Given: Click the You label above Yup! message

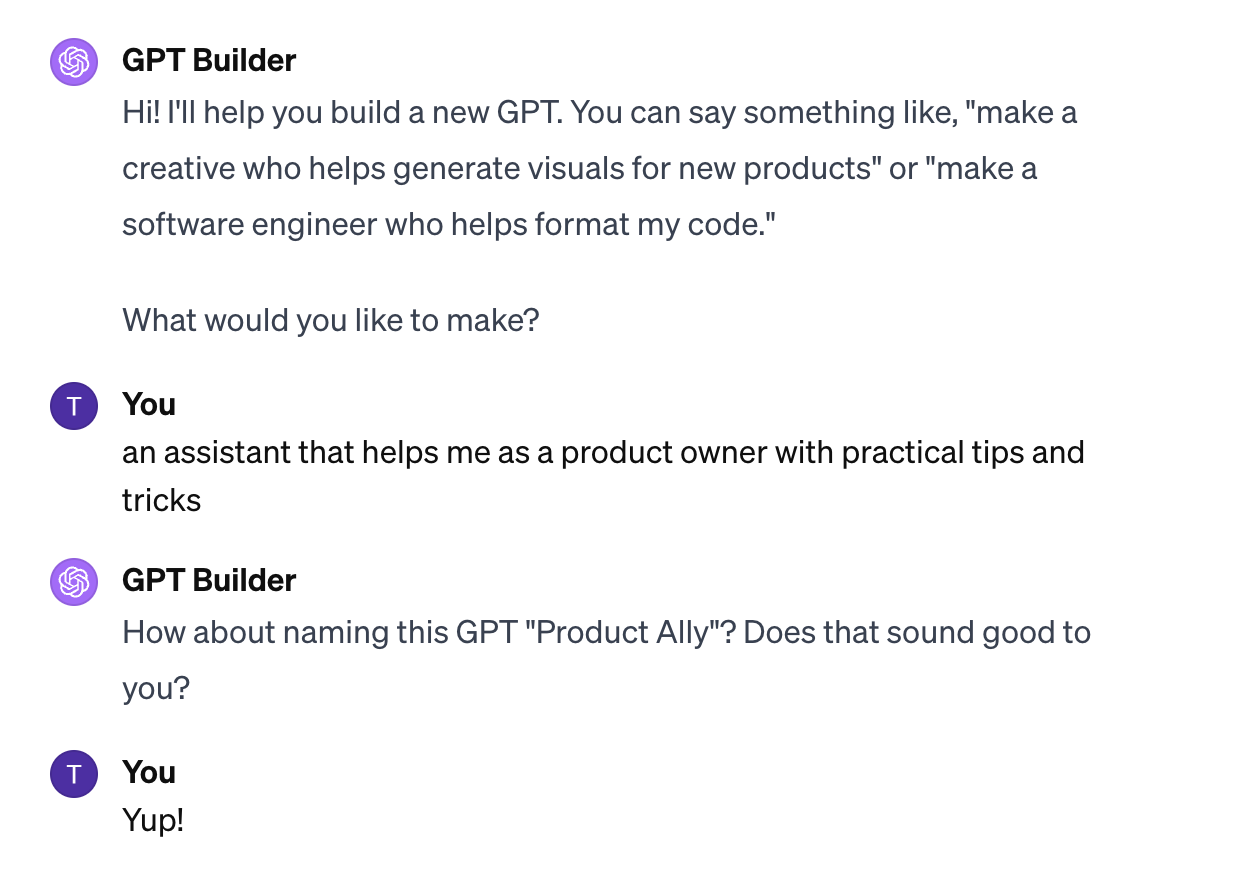Looking at the screenshot, I should coord(149,772).
